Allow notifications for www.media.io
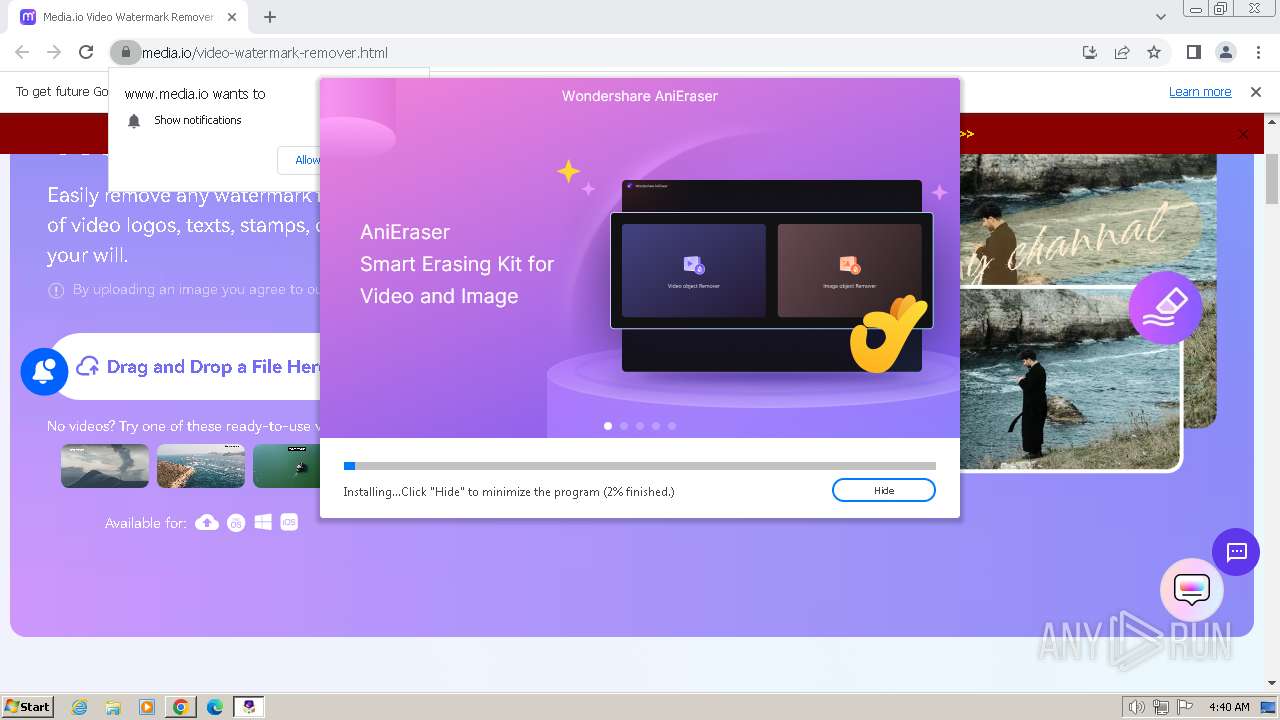This screenshot has height=720, width=1280. (x=306, y=160)
